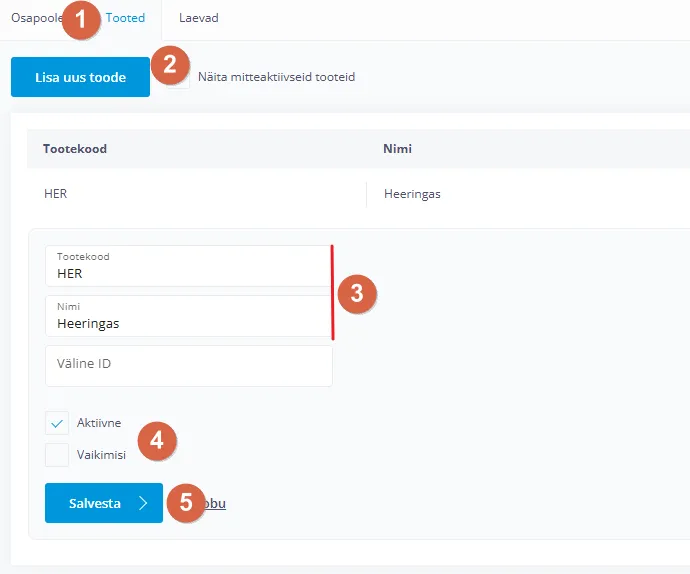Click the Nimi column header

coord(397,149)
